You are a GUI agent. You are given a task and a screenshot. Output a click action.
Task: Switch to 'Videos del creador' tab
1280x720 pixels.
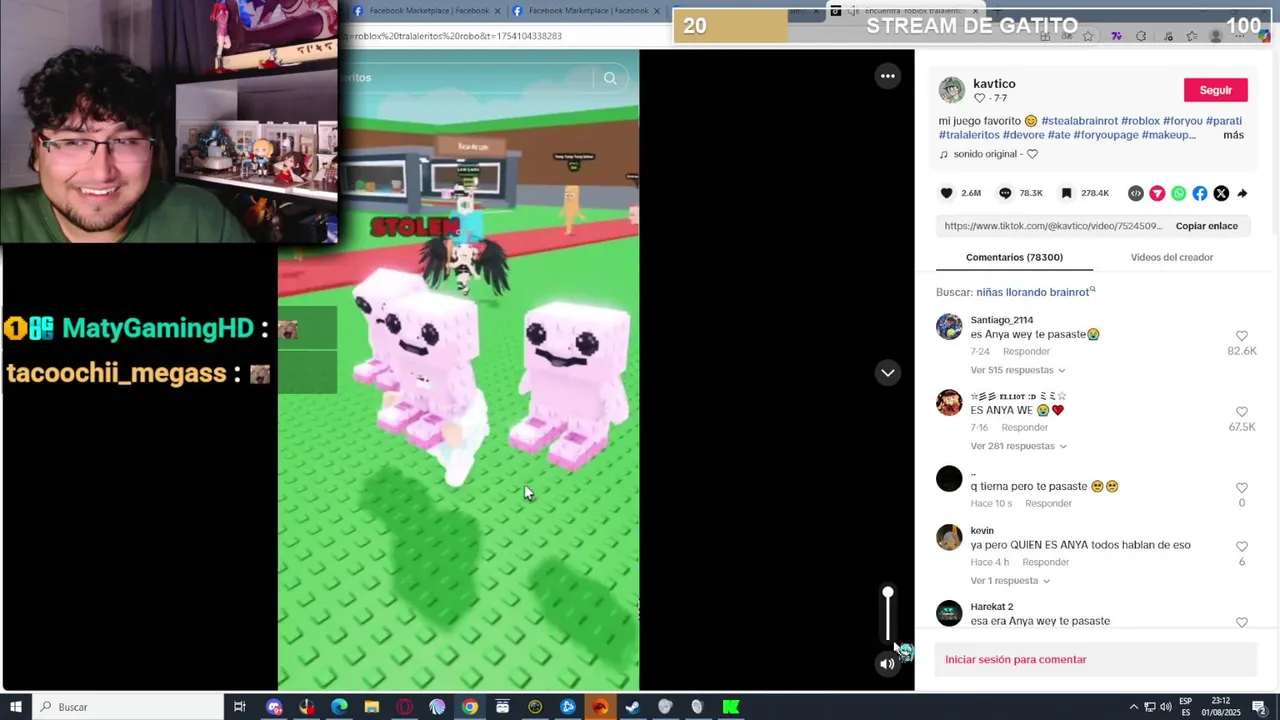(1171, 257)
